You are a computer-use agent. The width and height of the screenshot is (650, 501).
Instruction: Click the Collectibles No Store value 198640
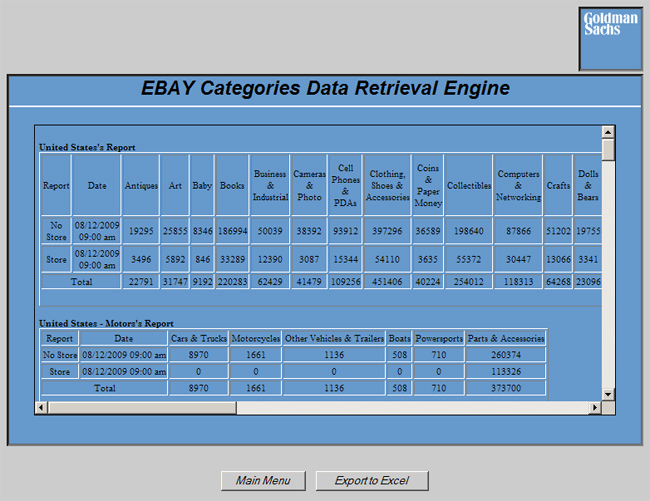pos(469,231)
